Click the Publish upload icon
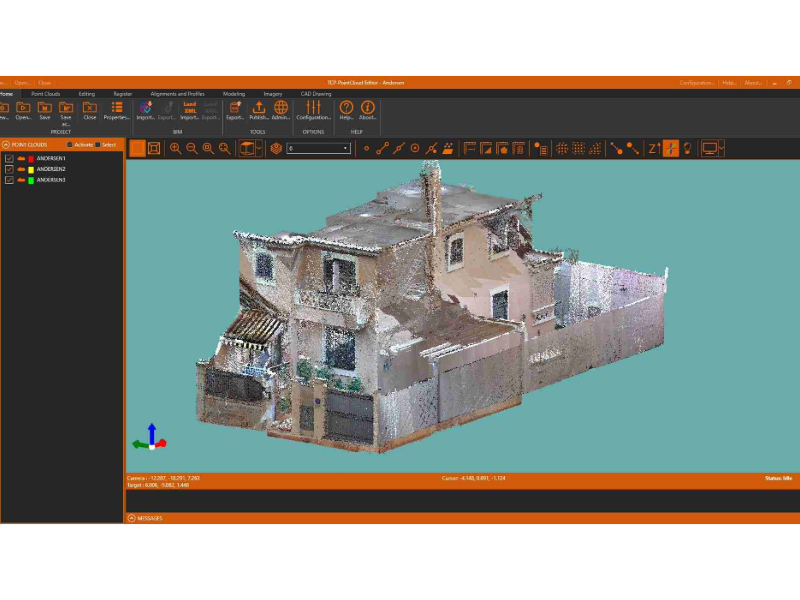 point(259,110)
